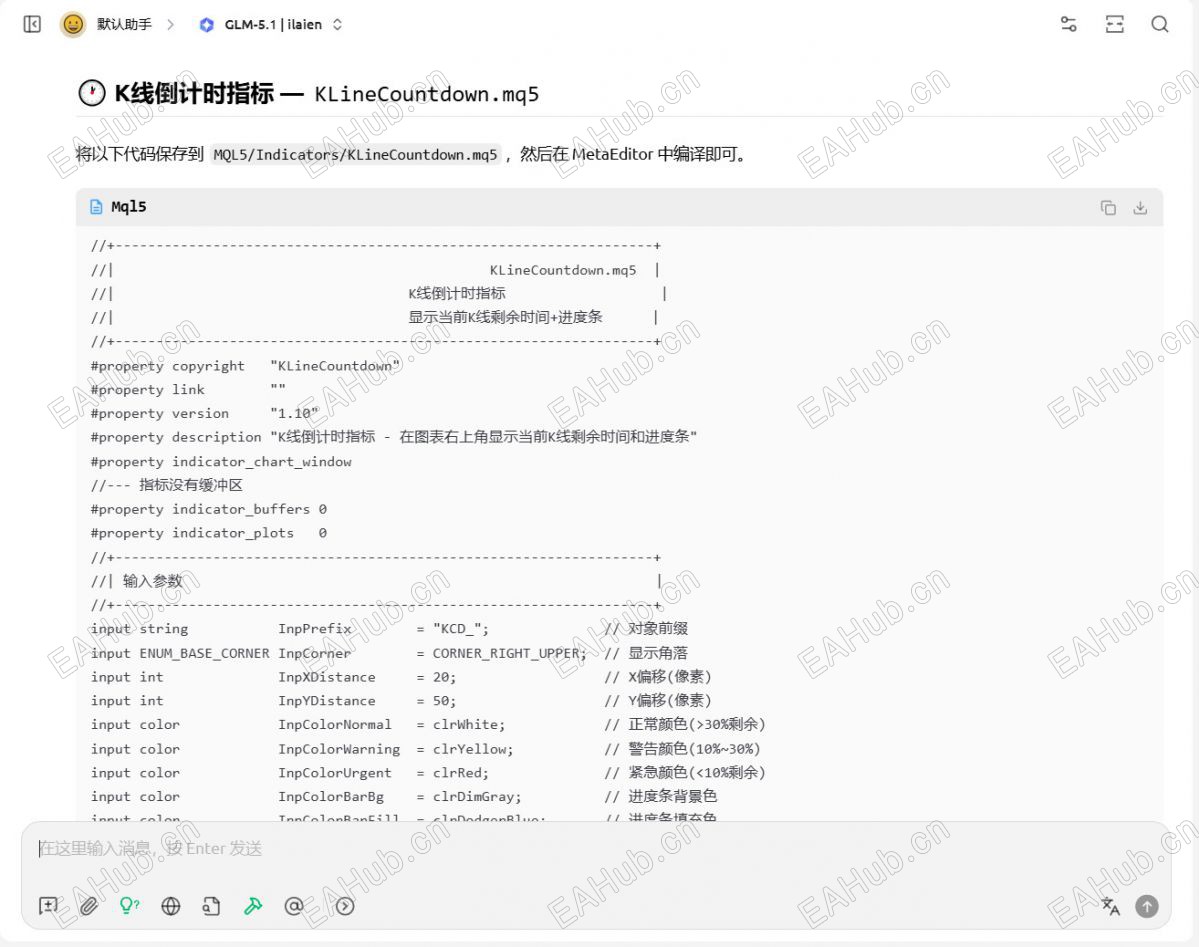Click the InpColorWarning parameter name
Image resolution: width=1199 pixels, height=947 pixels.
(x=339, y=749)
